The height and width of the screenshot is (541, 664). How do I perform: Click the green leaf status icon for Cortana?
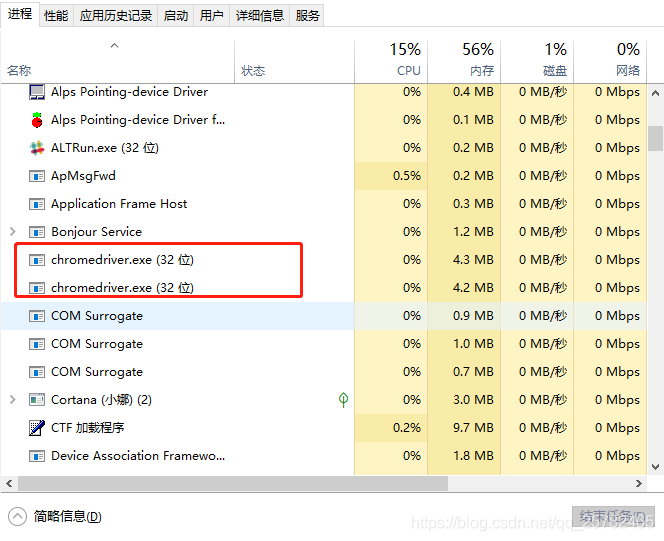coord(343,400)
